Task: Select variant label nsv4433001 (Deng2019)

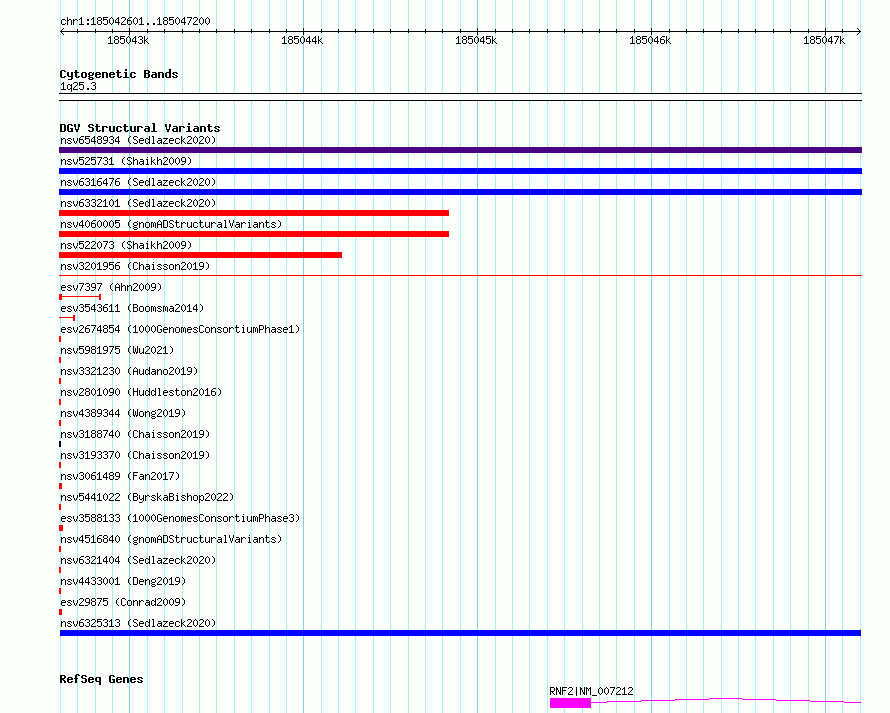Action: 123,581
